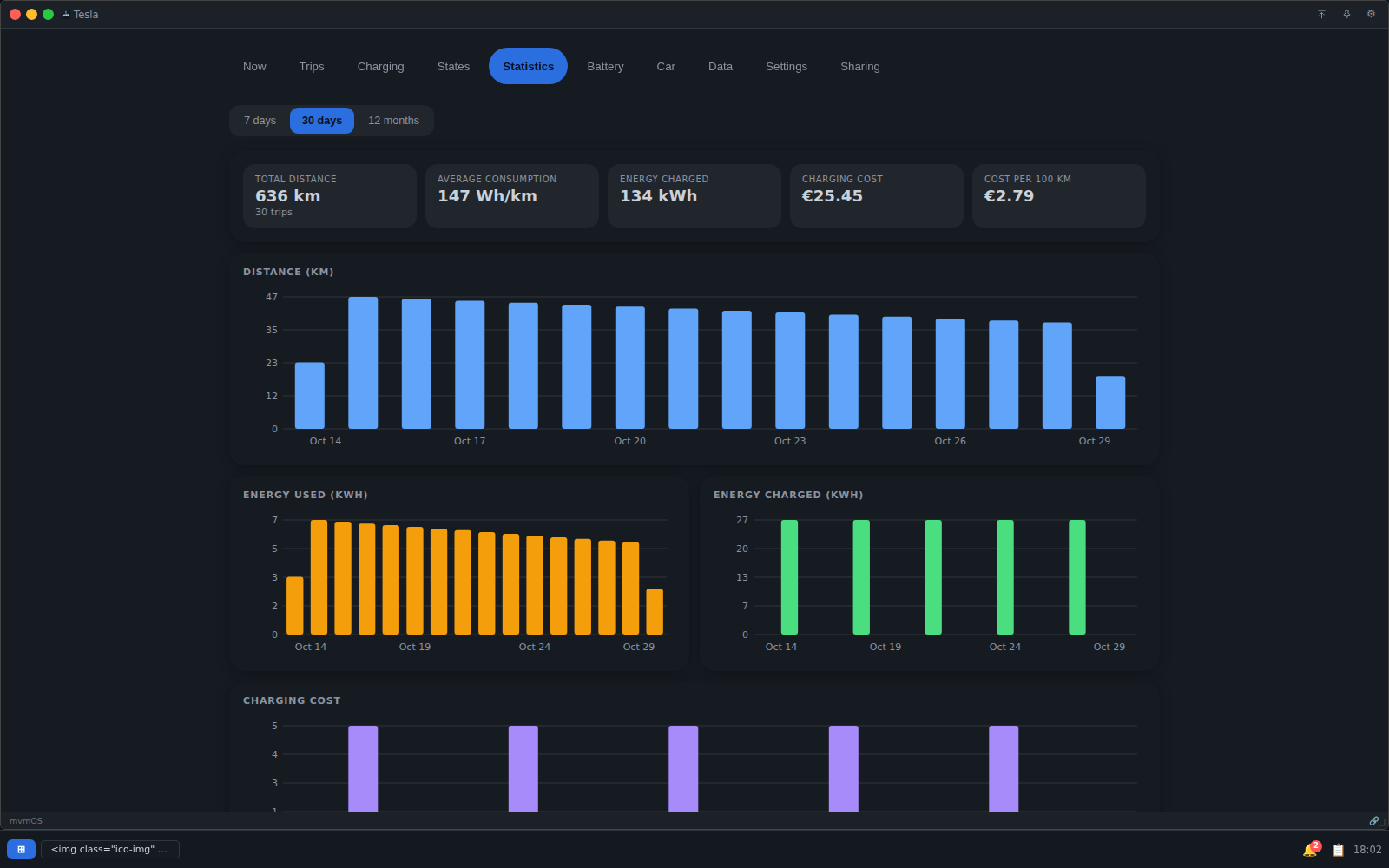Switch range to 12 months
Viewport: 1389px width, 868px height.
[x=393, y=121]
